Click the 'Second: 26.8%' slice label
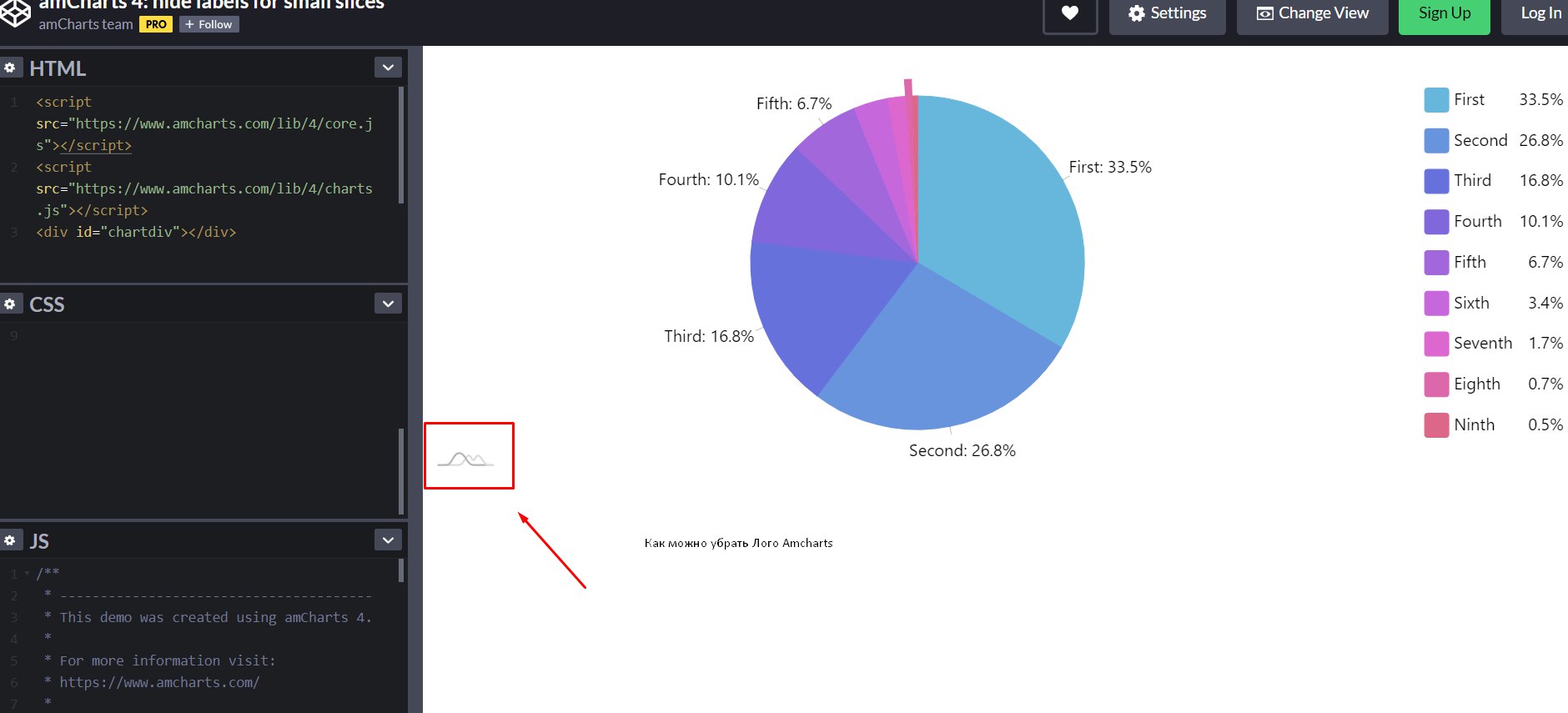This screenshot has width=1568, height=713. pos(962,450)
